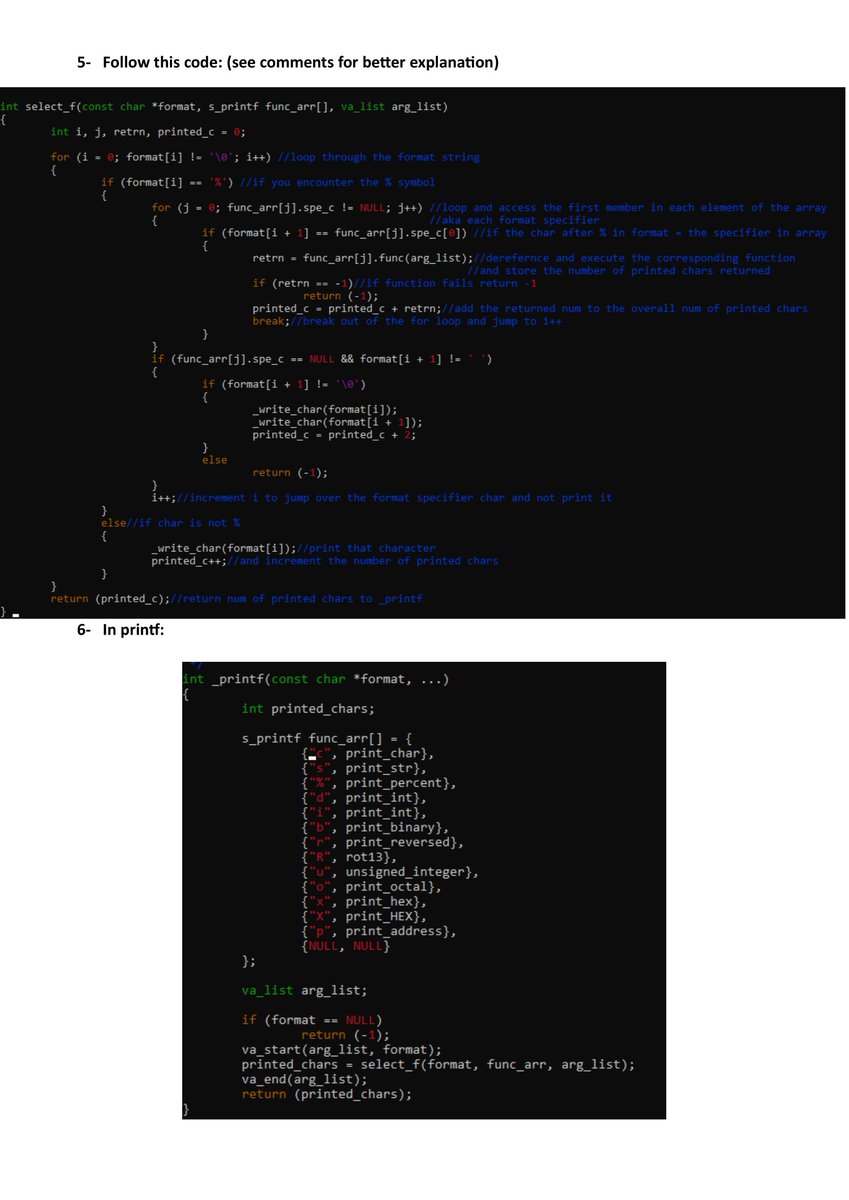Select the heading "5- Follow this code"
This screenshot has width=849, height=1200.
click(x=288, y=63)
